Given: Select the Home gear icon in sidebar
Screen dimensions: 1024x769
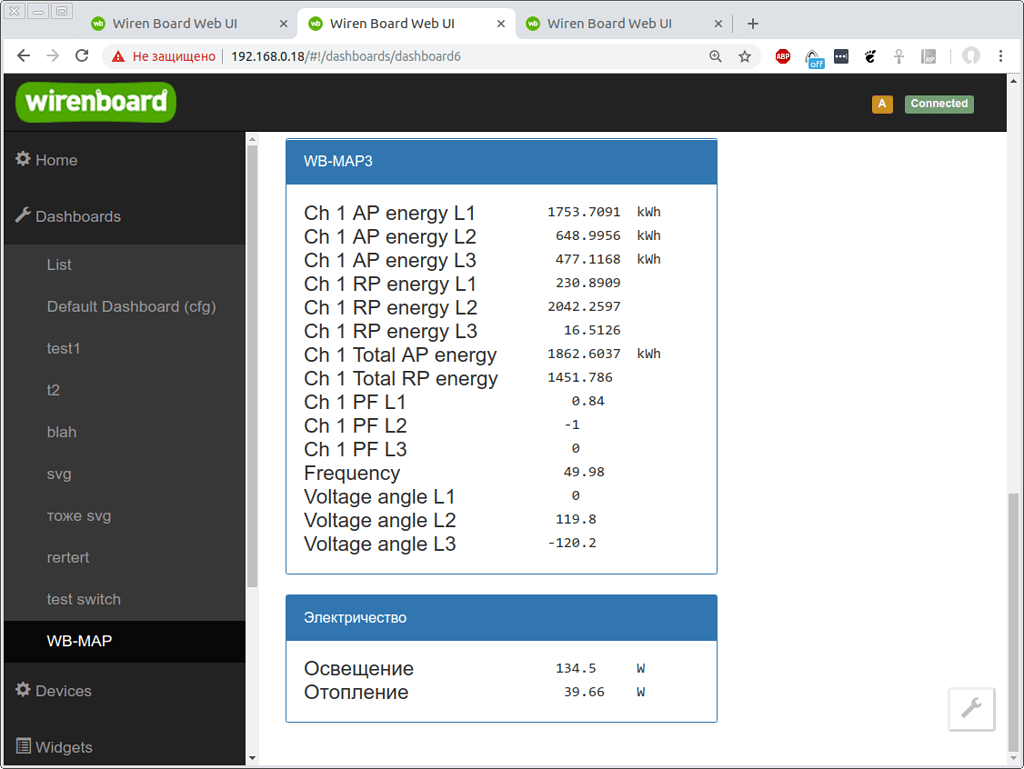Looking at the screenshot, I should (x=24, y=160).
